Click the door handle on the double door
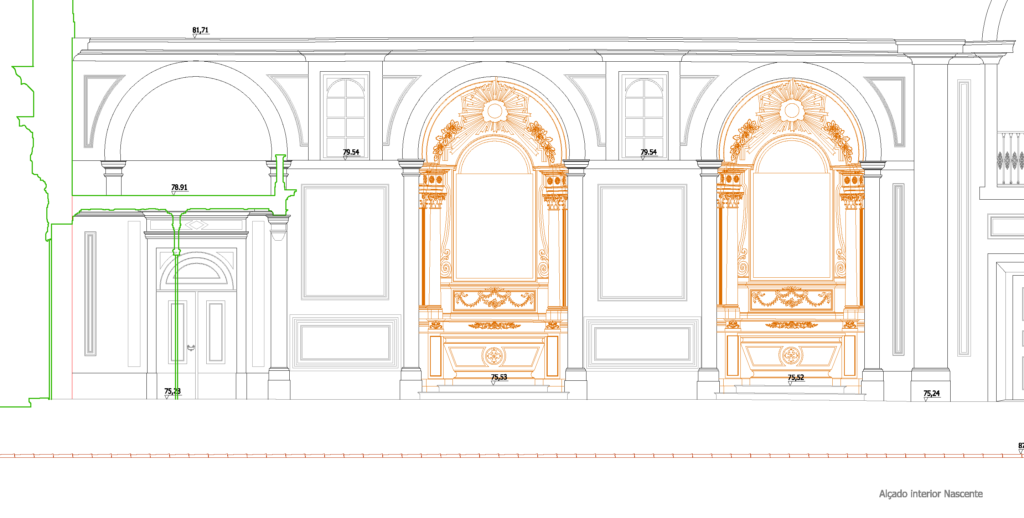 [x=189, y=347]
